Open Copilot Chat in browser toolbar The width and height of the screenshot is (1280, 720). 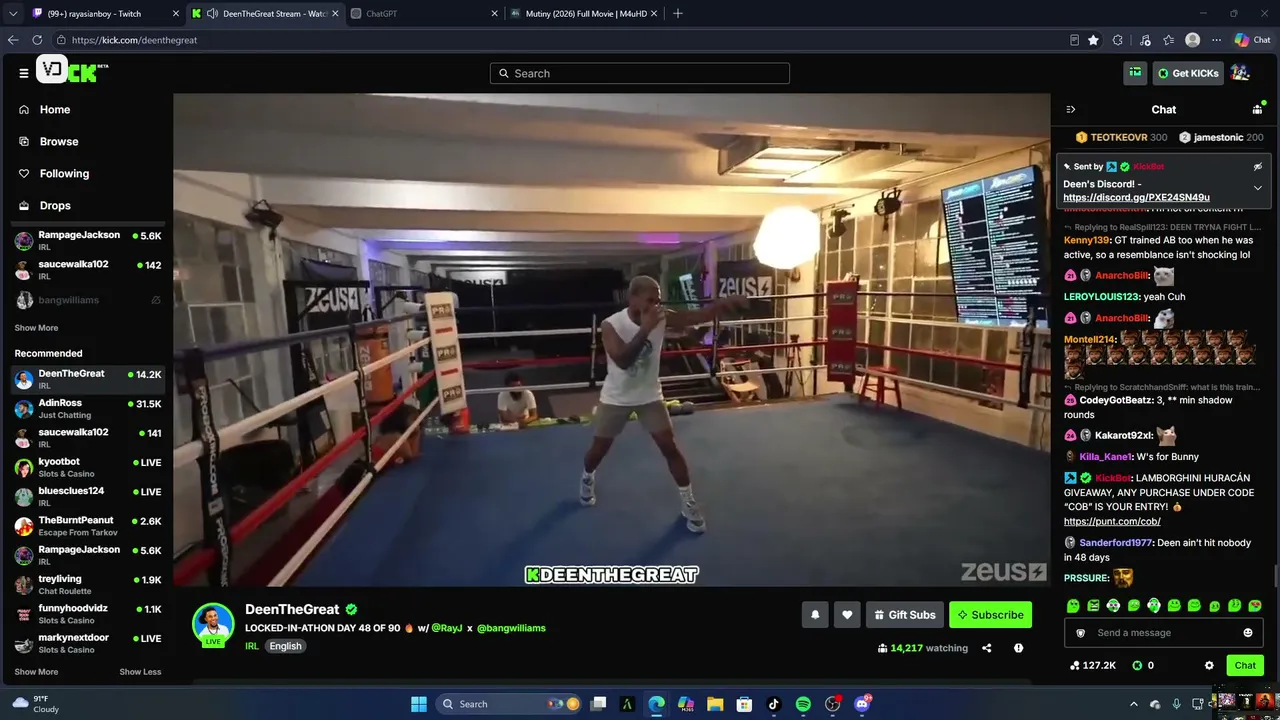coord(1252,40)
